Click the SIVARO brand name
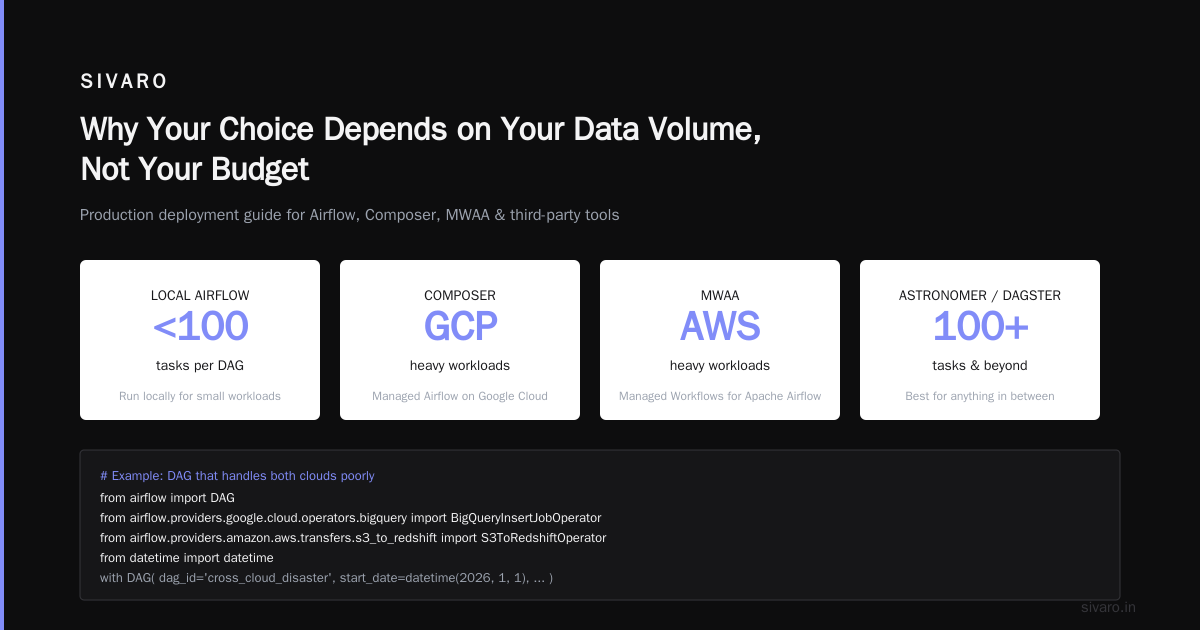This screenshot has width=1200, height=630. [x=124, y=82]
